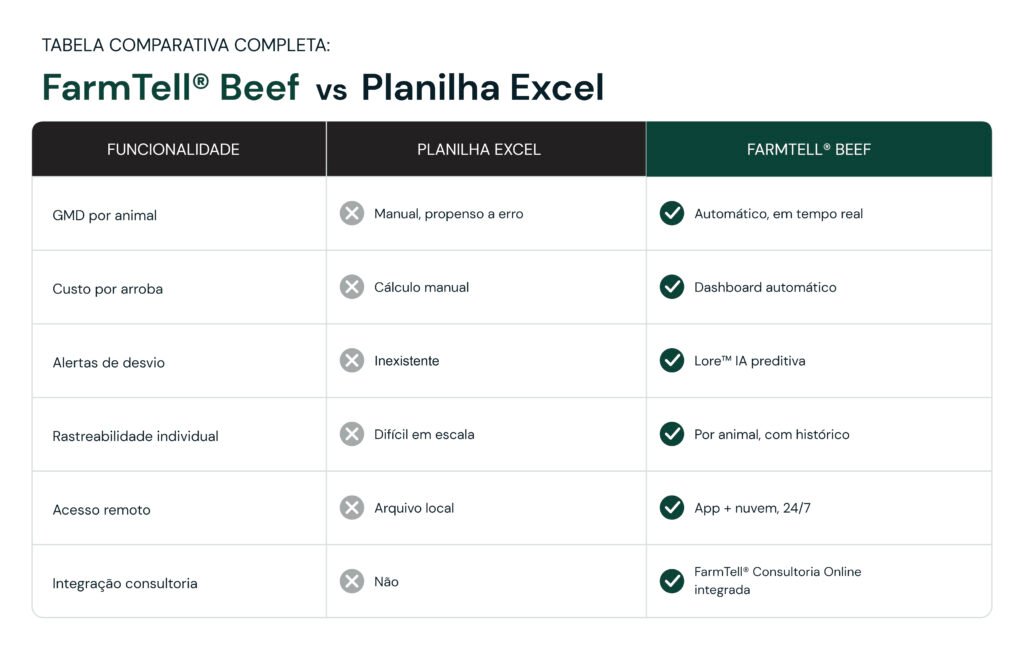The width and height of the screenshot is (1024, 672).
Task: Click the X icon next to Difícil em escala
Action: (x=351, y=434)
